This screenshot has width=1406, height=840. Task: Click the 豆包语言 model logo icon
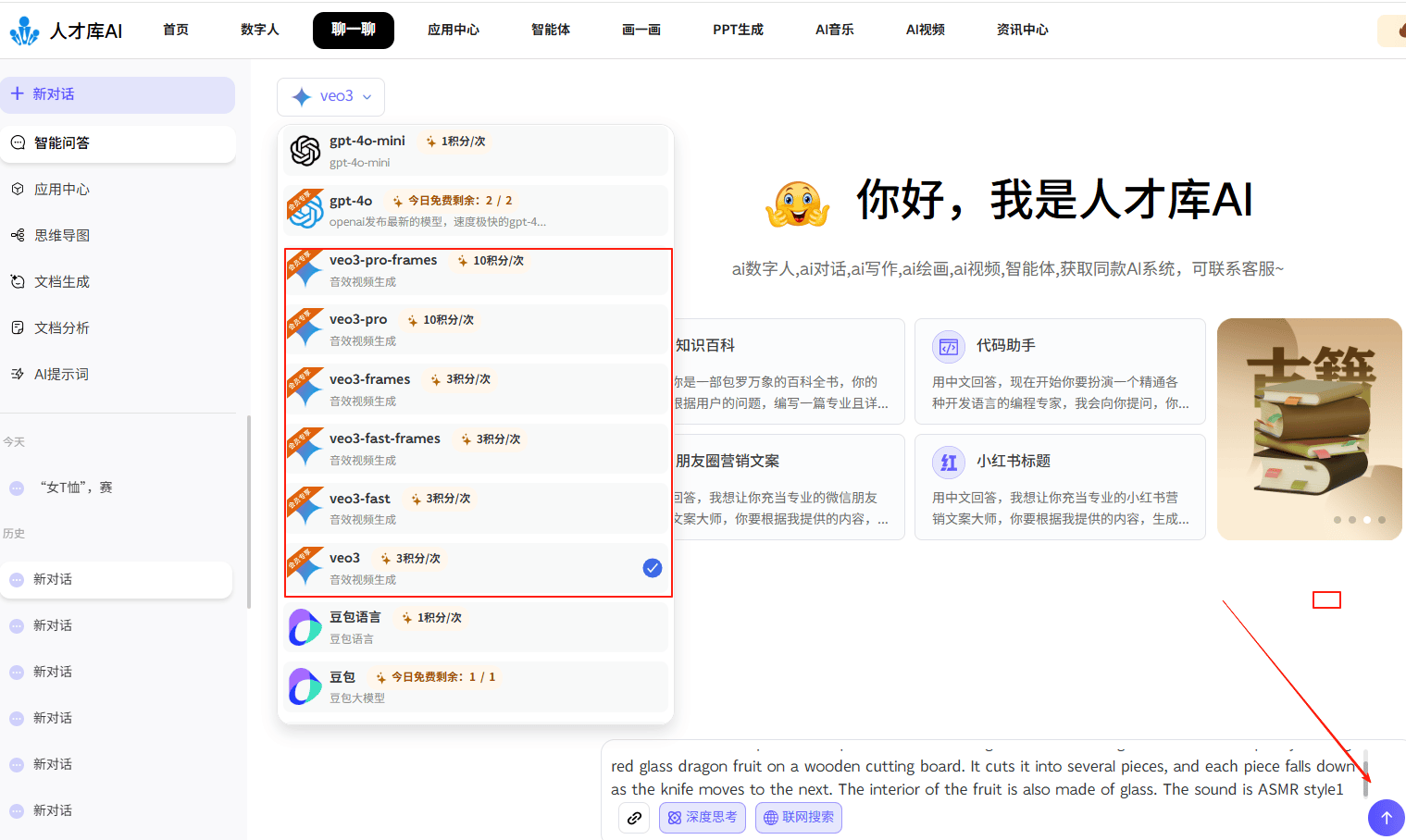[305, 627]
